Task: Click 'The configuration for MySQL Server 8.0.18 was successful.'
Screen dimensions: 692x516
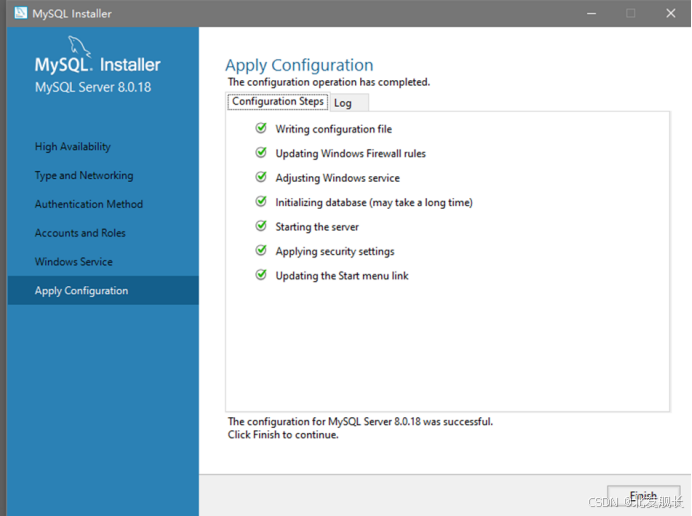Action: pos(360,422)
